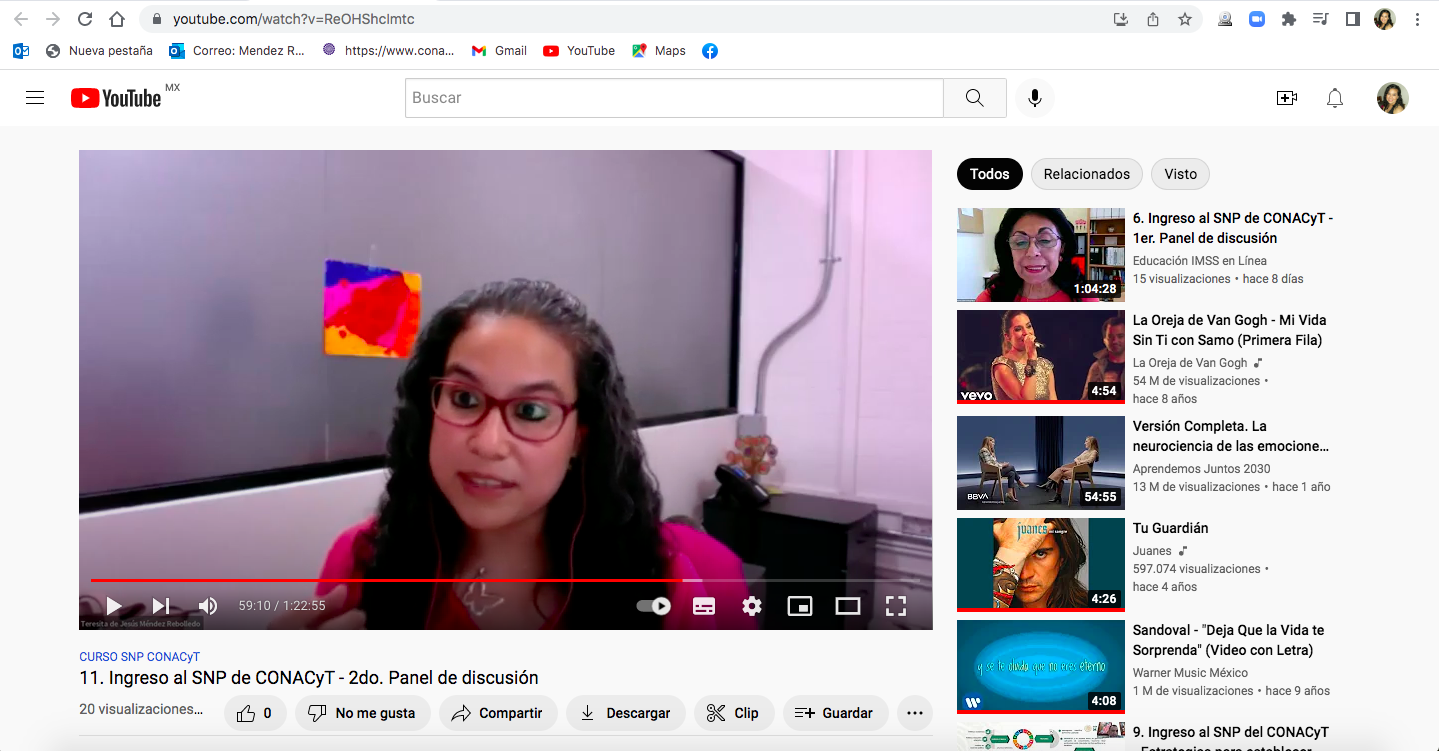Open the YouTube bookmark in bookmarks bar
Image resolution: width=1439 pixels, height=751 pixels.
point(579,50)
